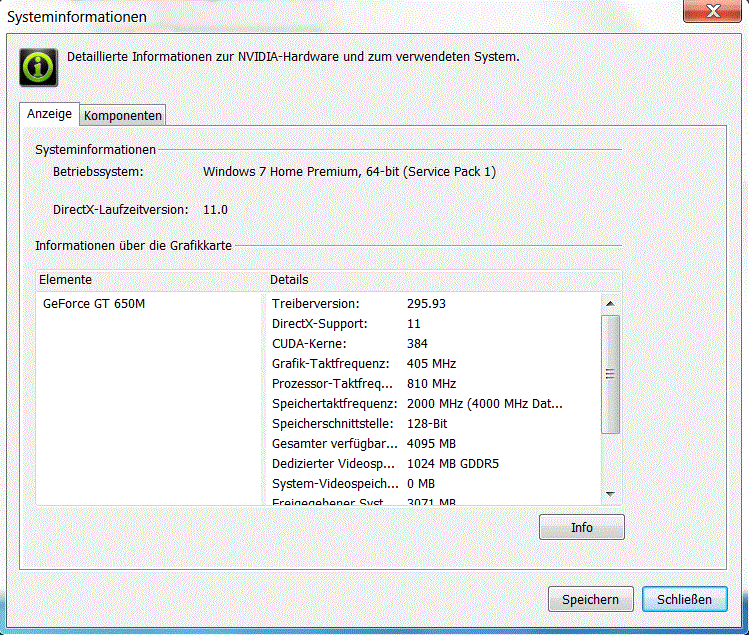Image resolution: width=749 pixels, height=635 pixels.
Task: Click the Gesamter verfügbar... label
Action: point(334,444)
